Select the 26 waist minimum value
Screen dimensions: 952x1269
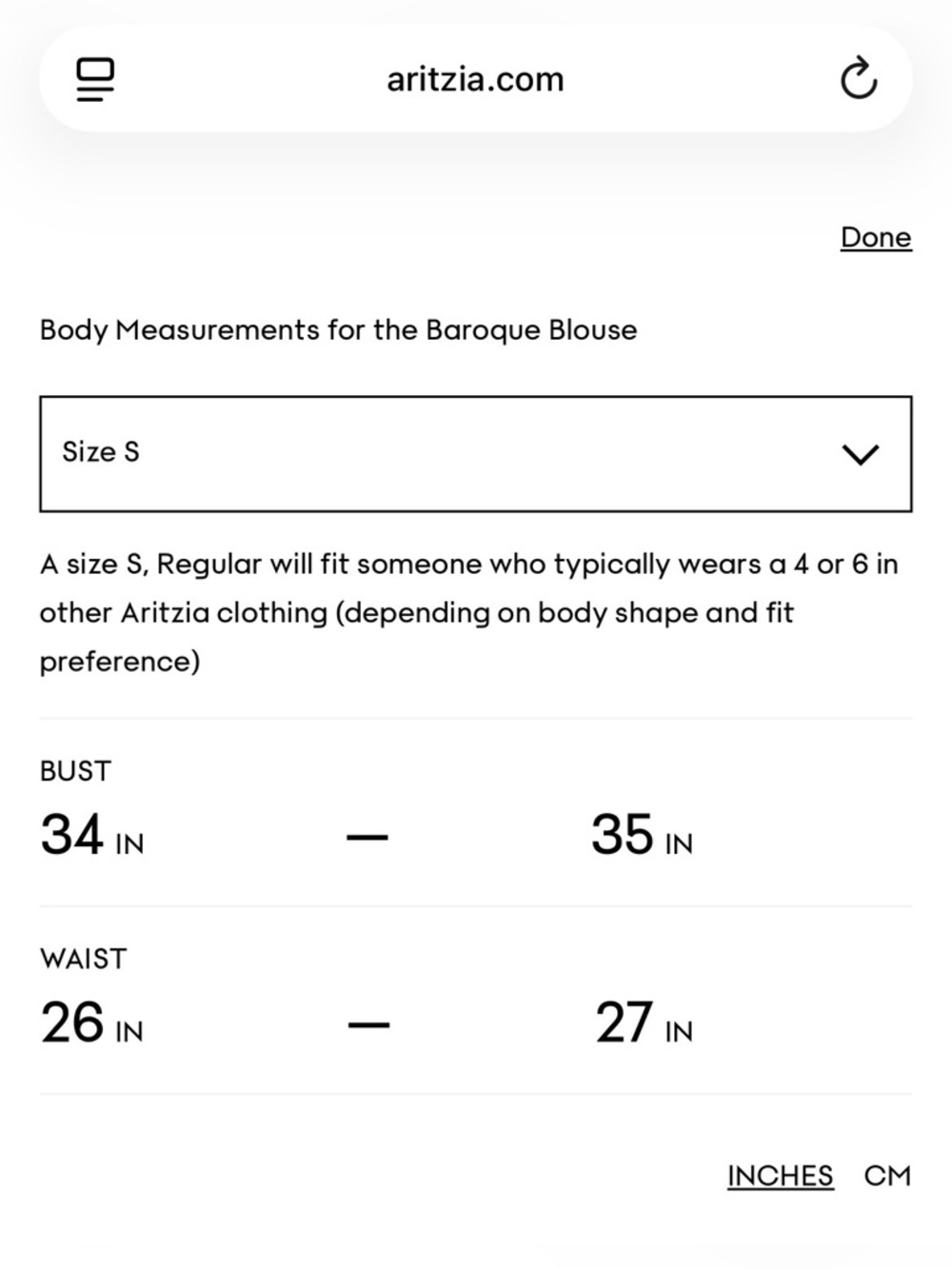tap(71, 1022)
